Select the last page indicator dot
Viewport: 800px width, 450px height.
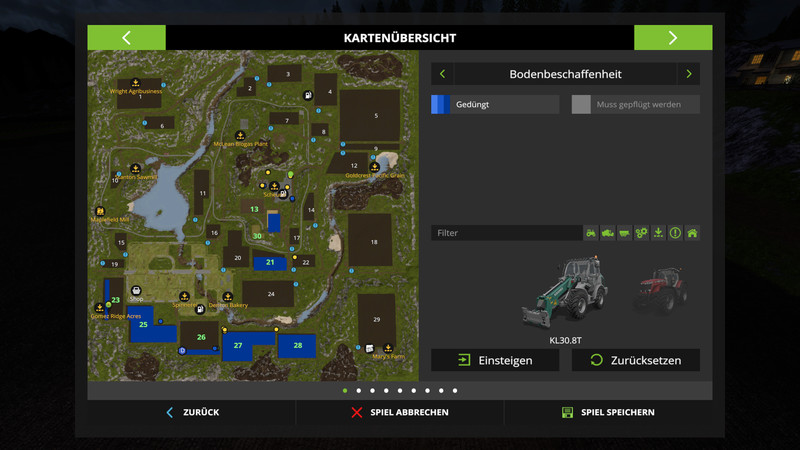click(x=455, y=391)
